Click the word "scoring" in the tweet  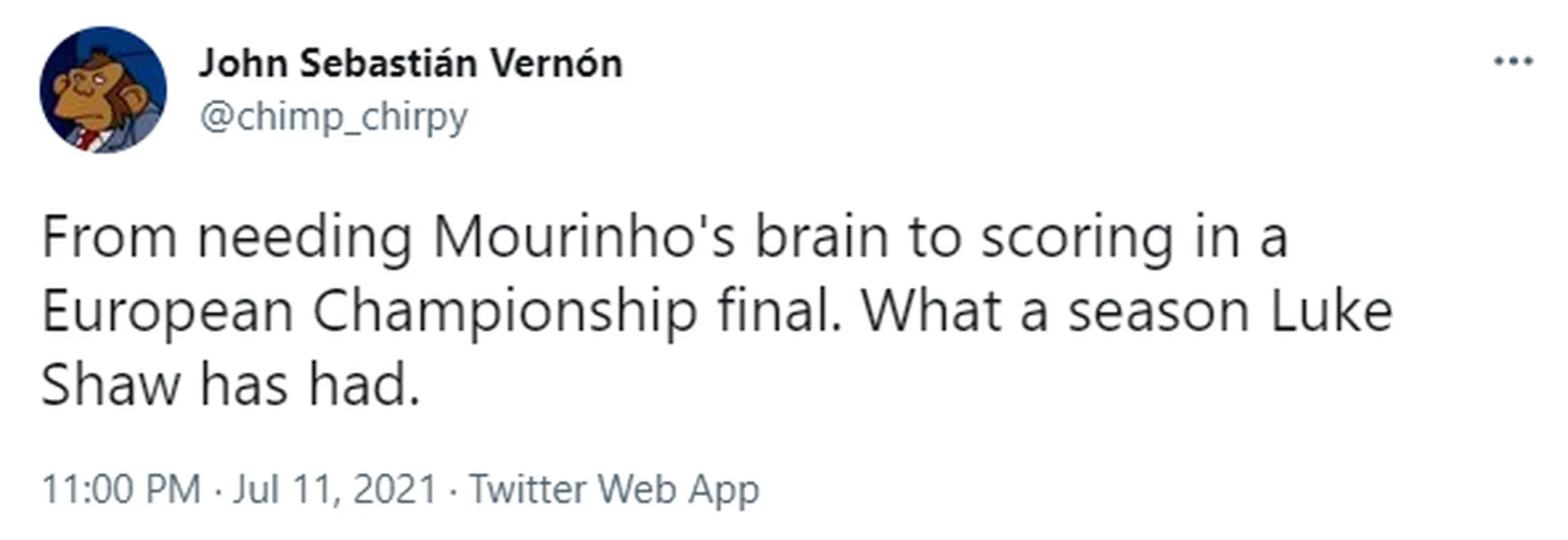pos(1077,239)
